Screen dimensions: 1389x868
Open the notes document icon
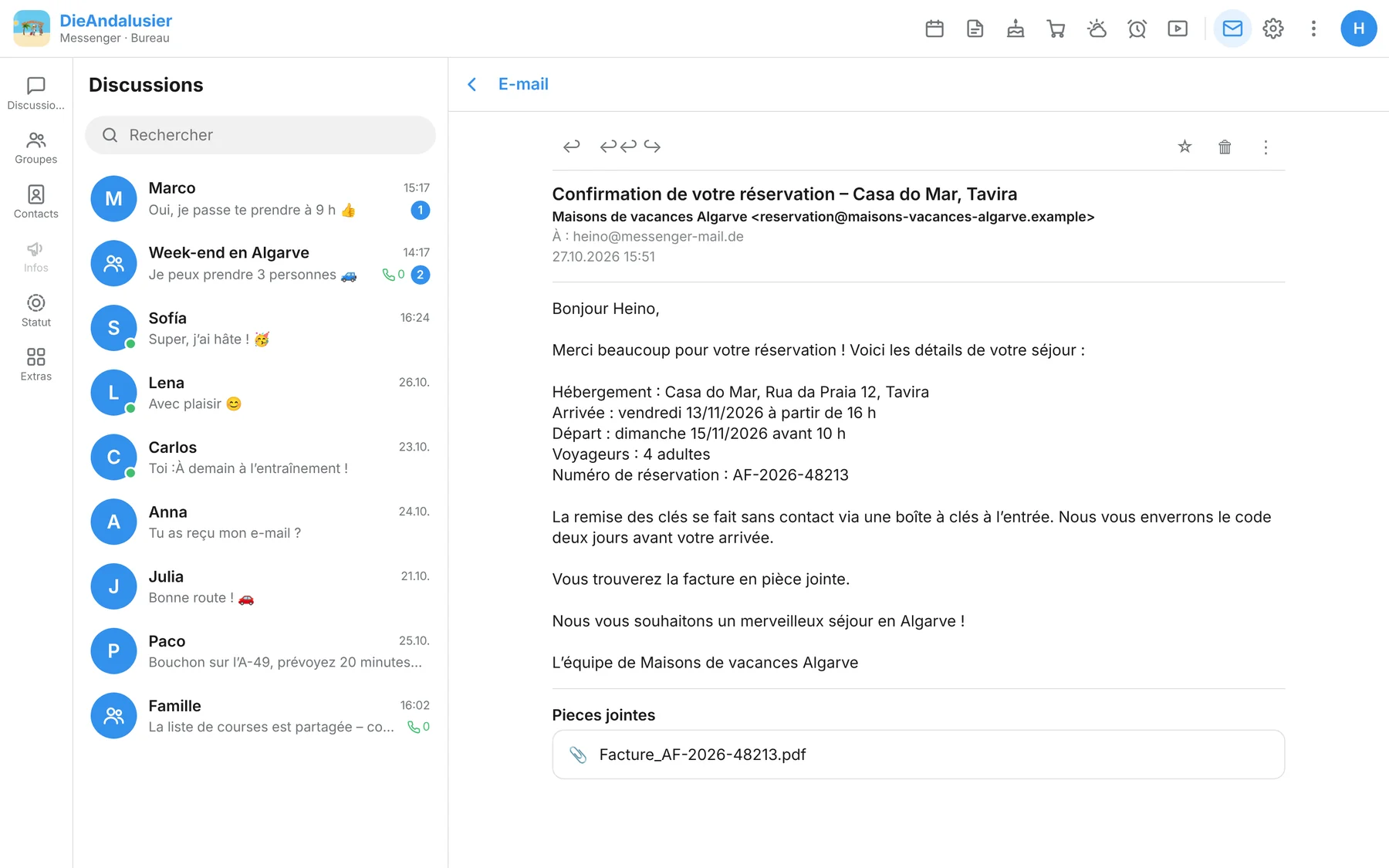tap(975, 29)
